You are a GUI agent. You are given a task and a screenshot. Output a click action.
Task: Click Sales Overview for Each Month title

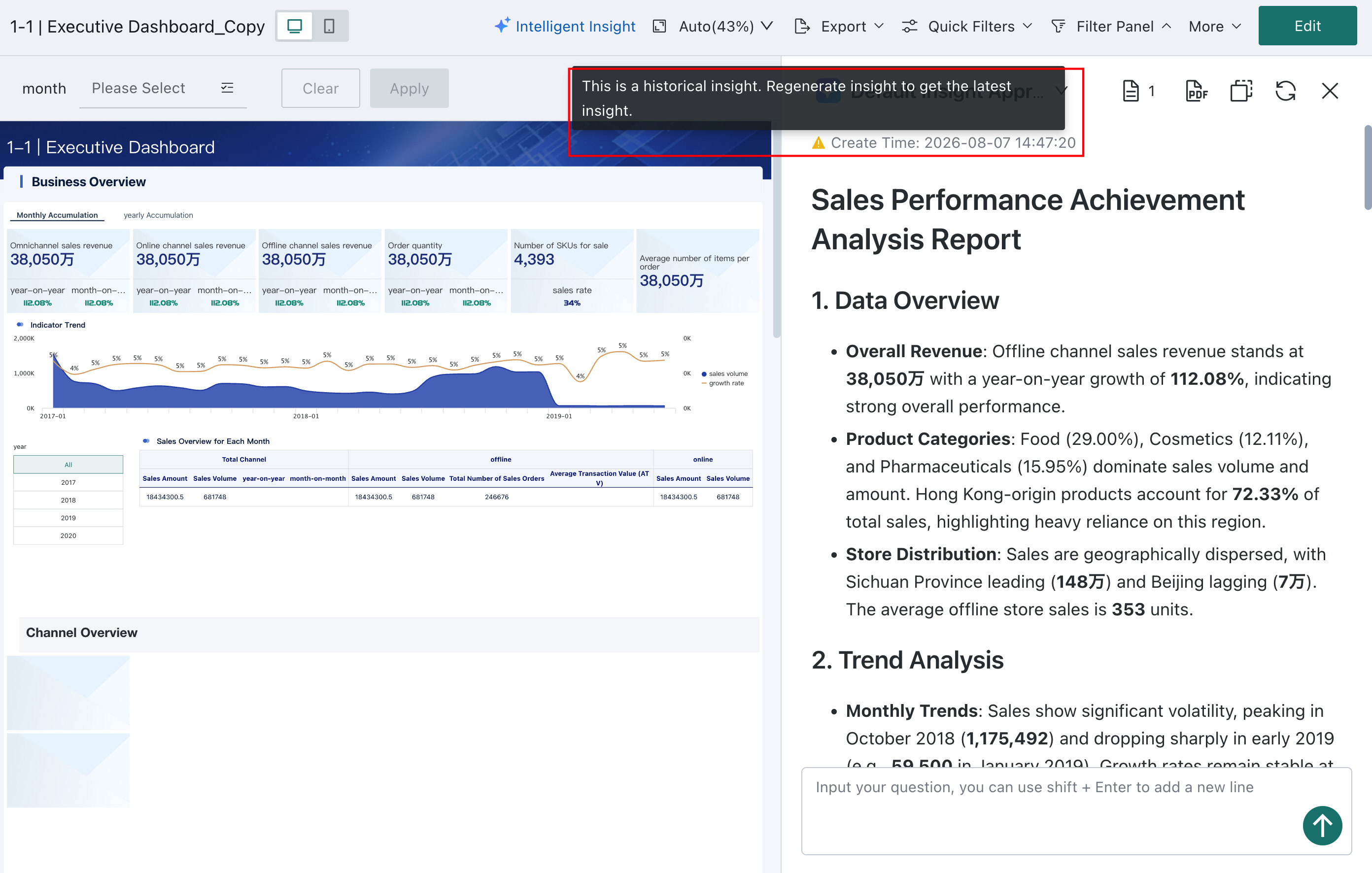tap(213, 441)
